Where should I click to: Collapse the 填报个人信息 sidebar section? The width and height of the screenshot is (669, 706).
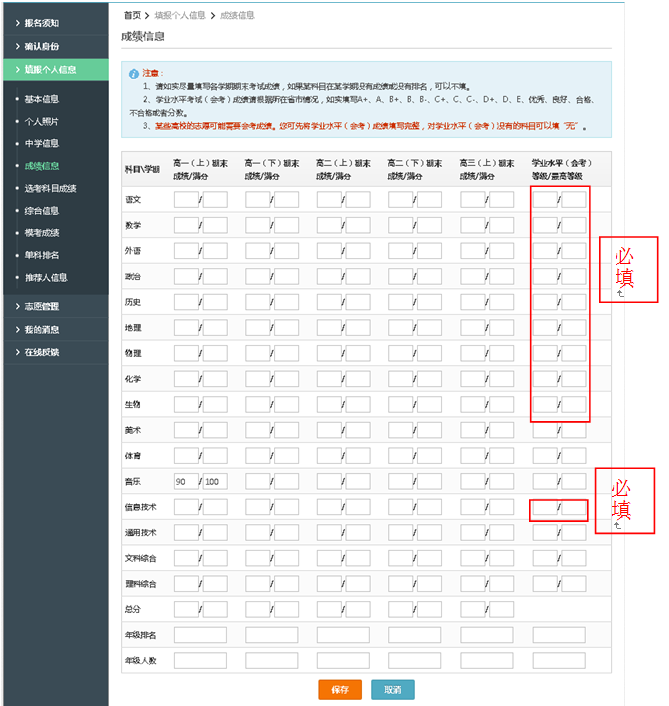pos(49,70)
